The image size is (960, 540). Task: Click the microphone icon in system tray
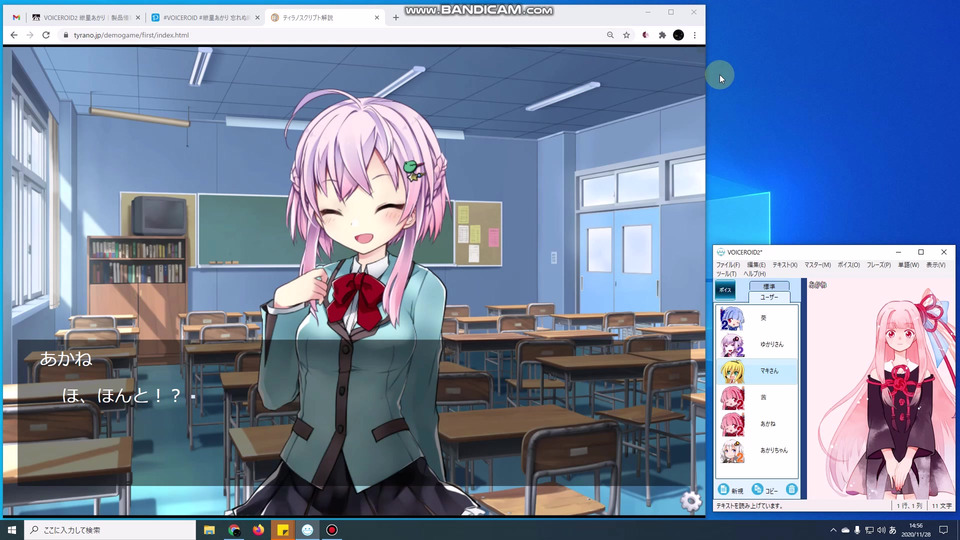pyautogui.click(x=857, y=530)
